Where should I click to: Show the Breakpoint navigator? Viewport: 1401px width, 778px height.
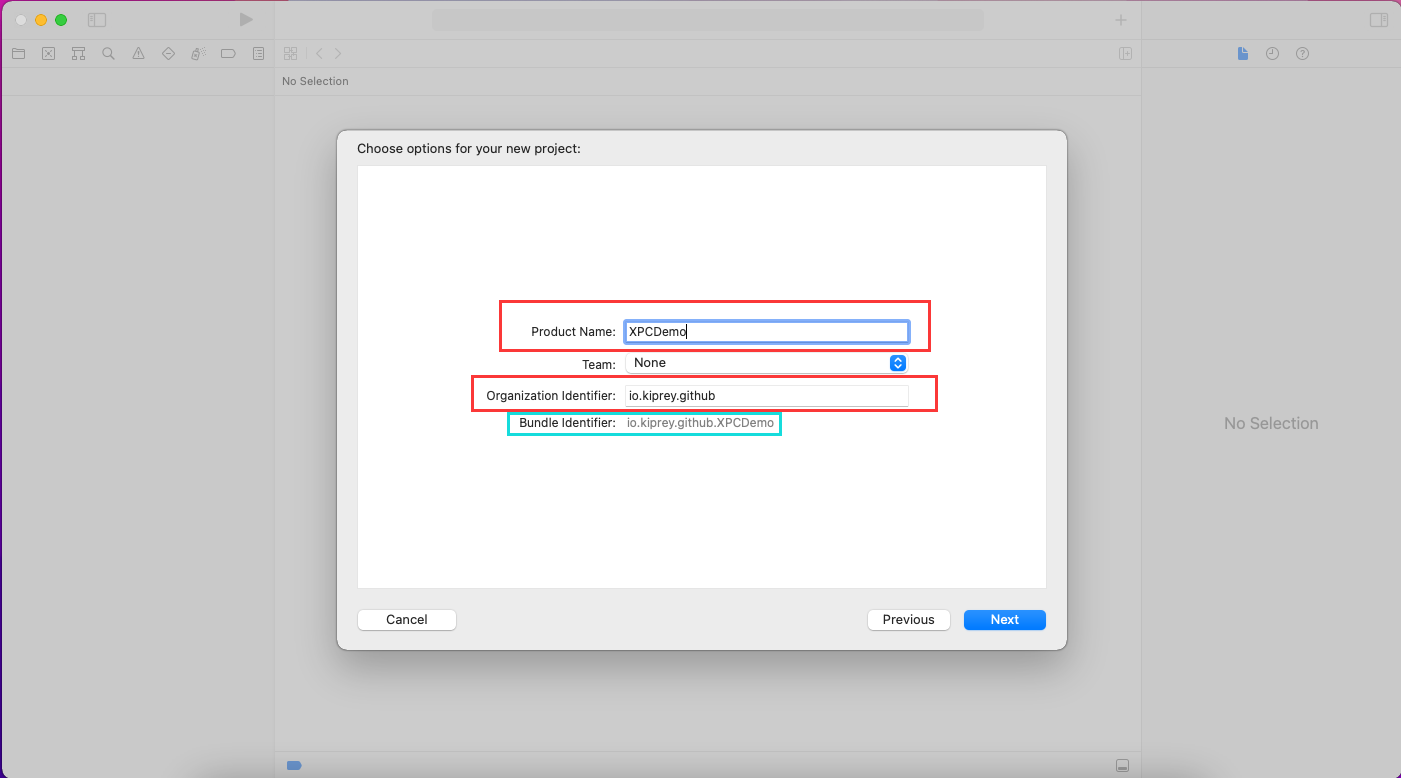point(228,54)
